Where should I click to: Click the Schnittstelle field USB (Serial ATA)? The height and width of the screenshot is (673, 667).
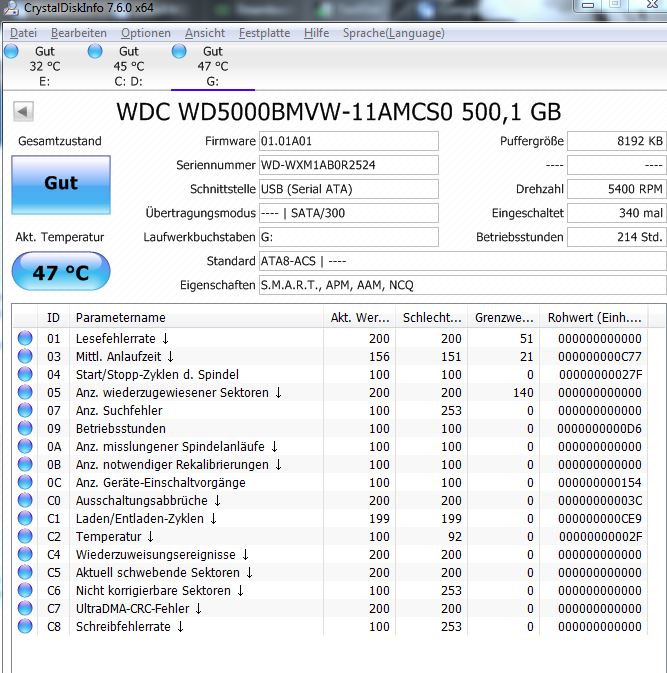[x=349, y=189]
